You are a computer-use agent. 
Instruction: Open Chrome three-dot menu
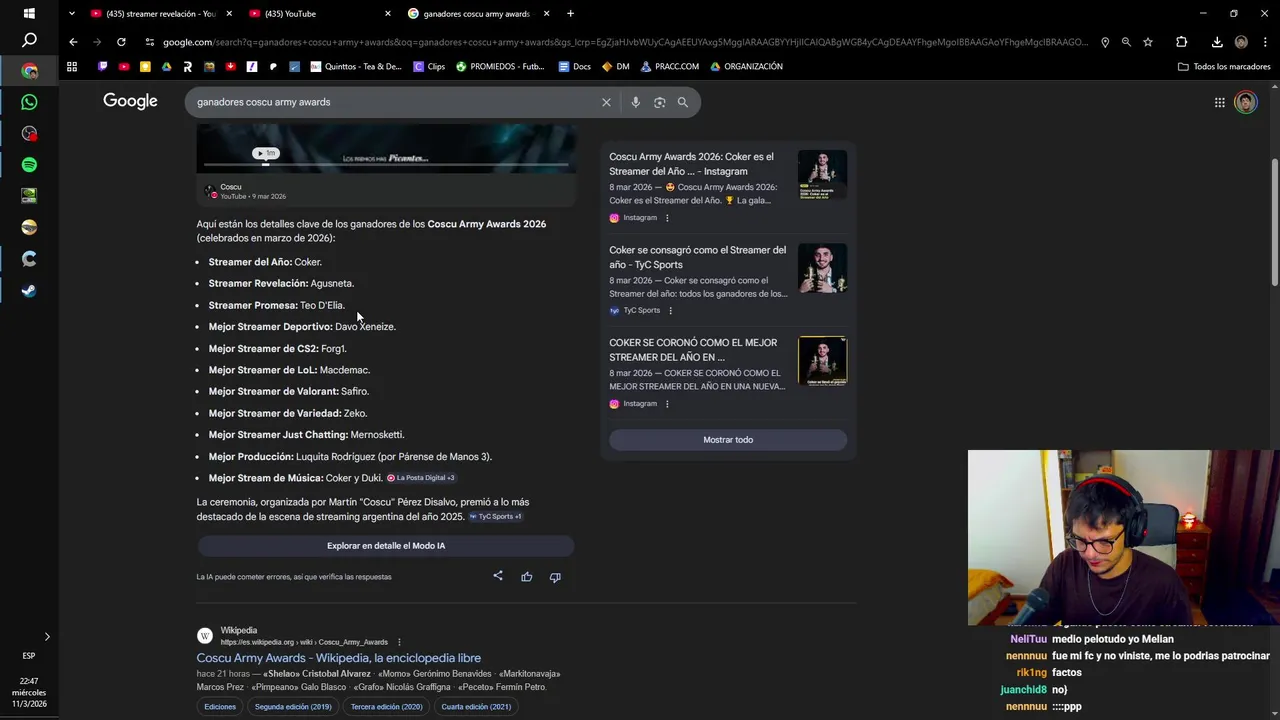pyautogui.click(x=1264, y=42)
